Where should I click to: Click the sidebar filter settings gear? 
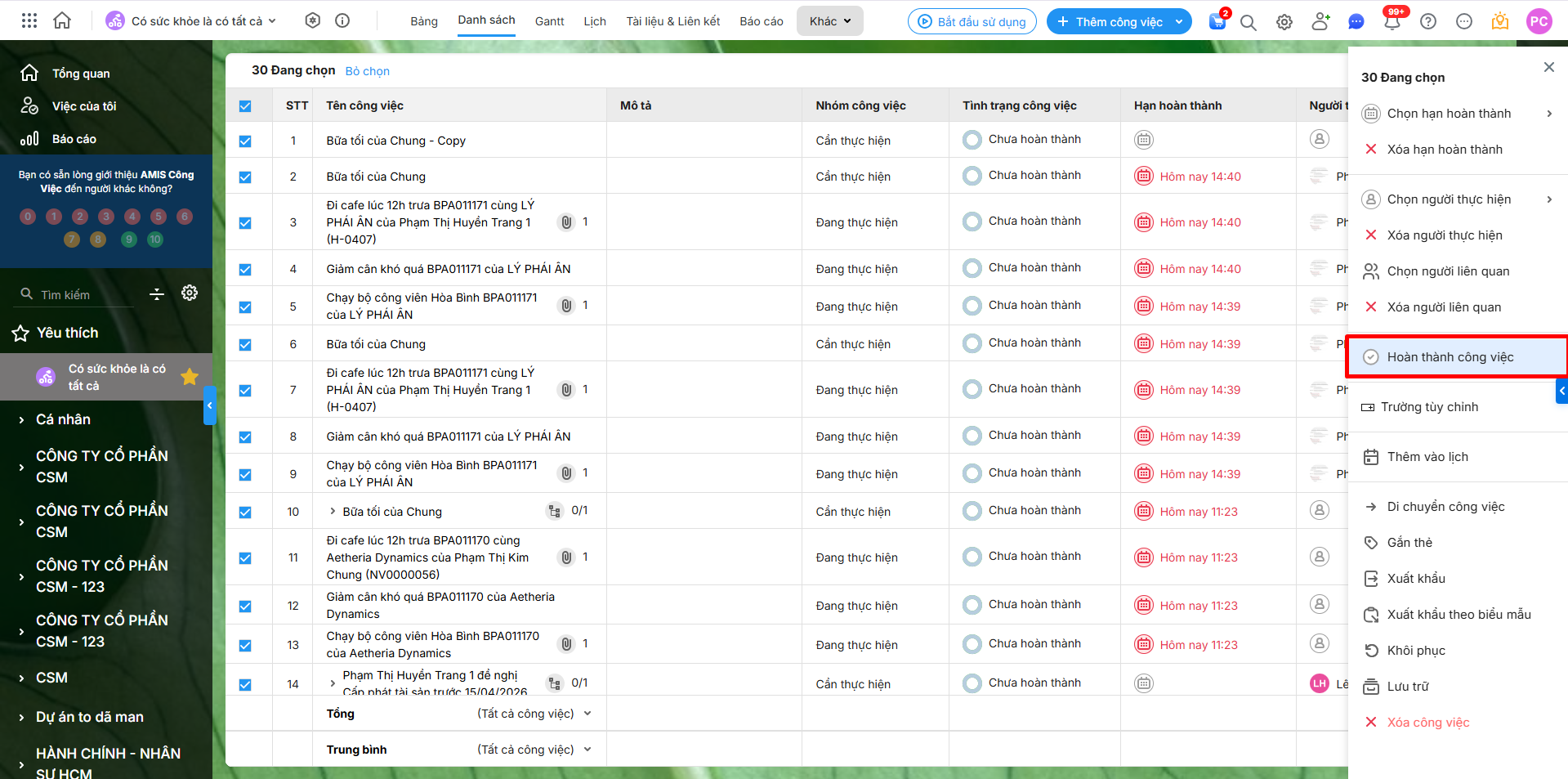[x=190, y=293]
